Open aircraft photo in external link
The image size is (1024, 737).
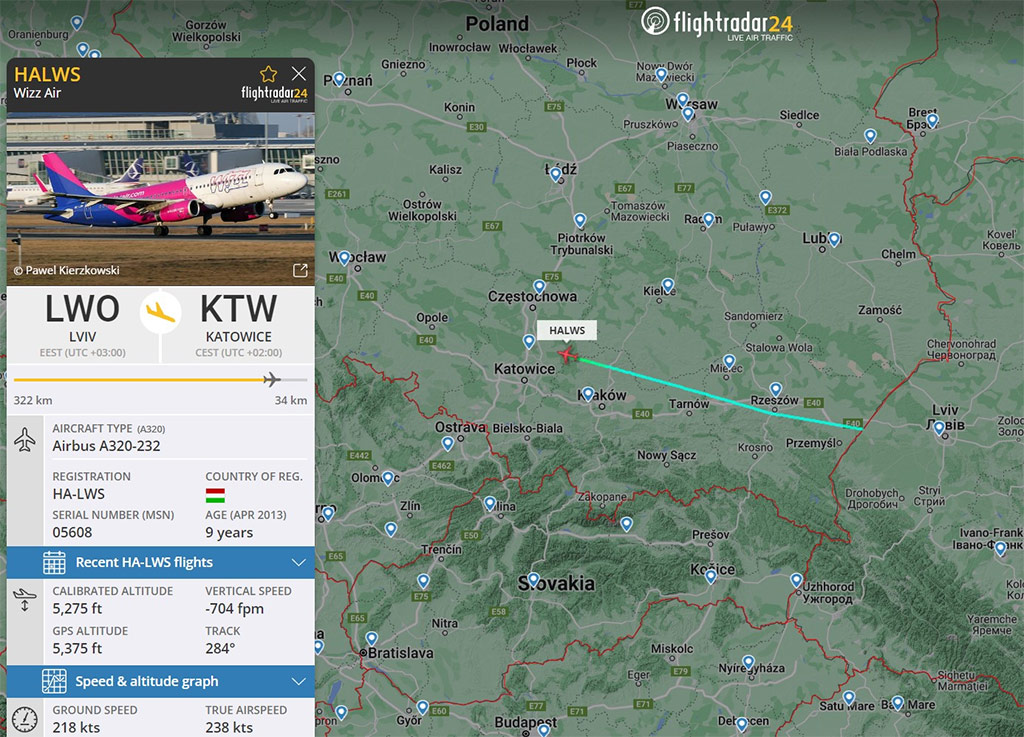(300, 270)
